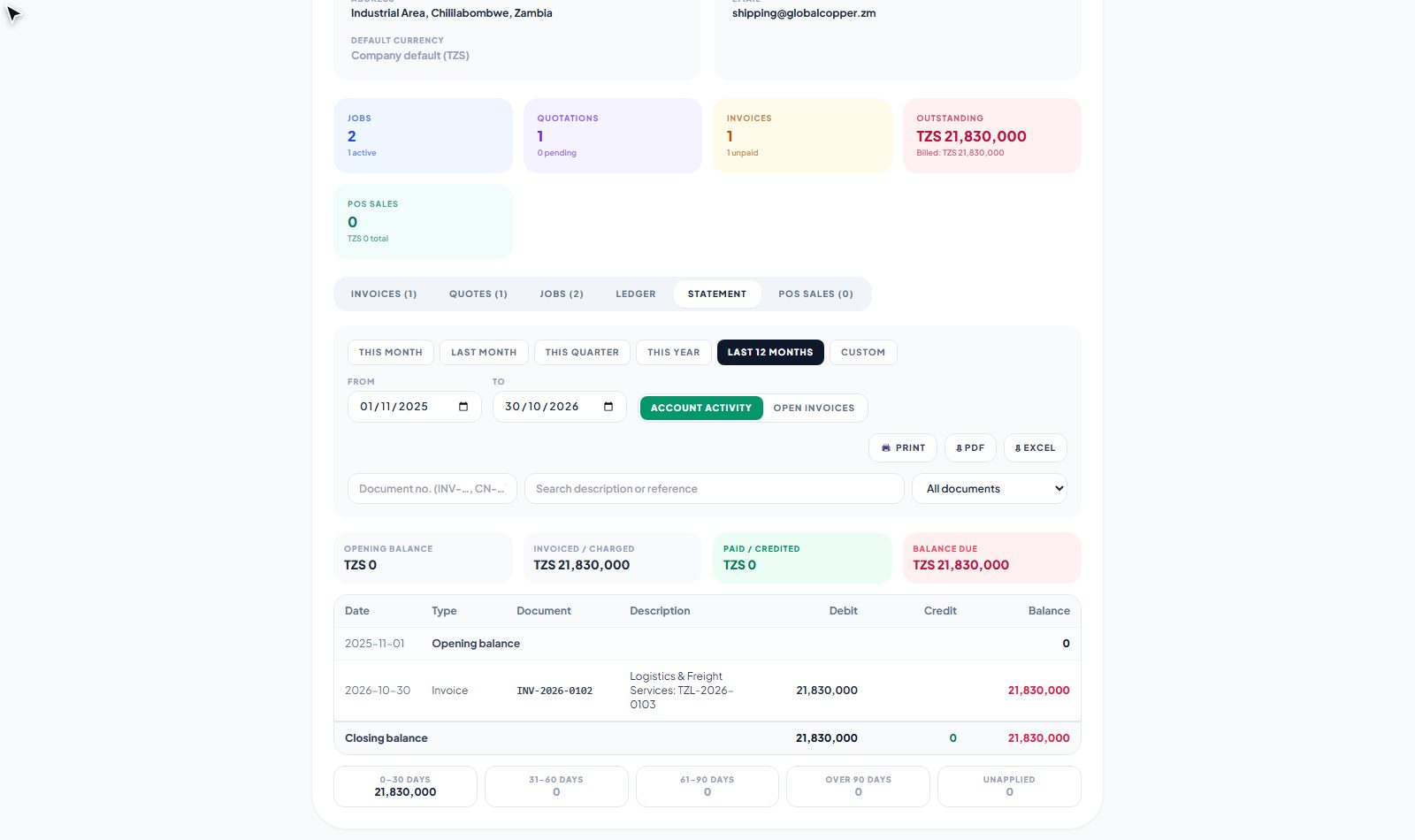Select the Balance Due TZS 21,830,000 card
The image size is (1415, 840).
(992, 558)
